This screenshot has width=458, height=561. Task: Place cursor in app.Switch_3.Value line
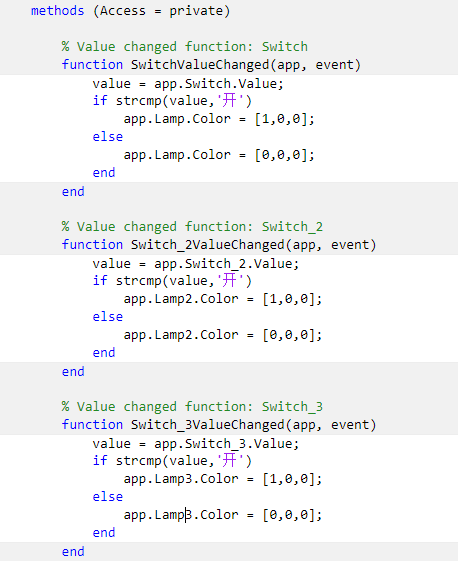(195, 444)
